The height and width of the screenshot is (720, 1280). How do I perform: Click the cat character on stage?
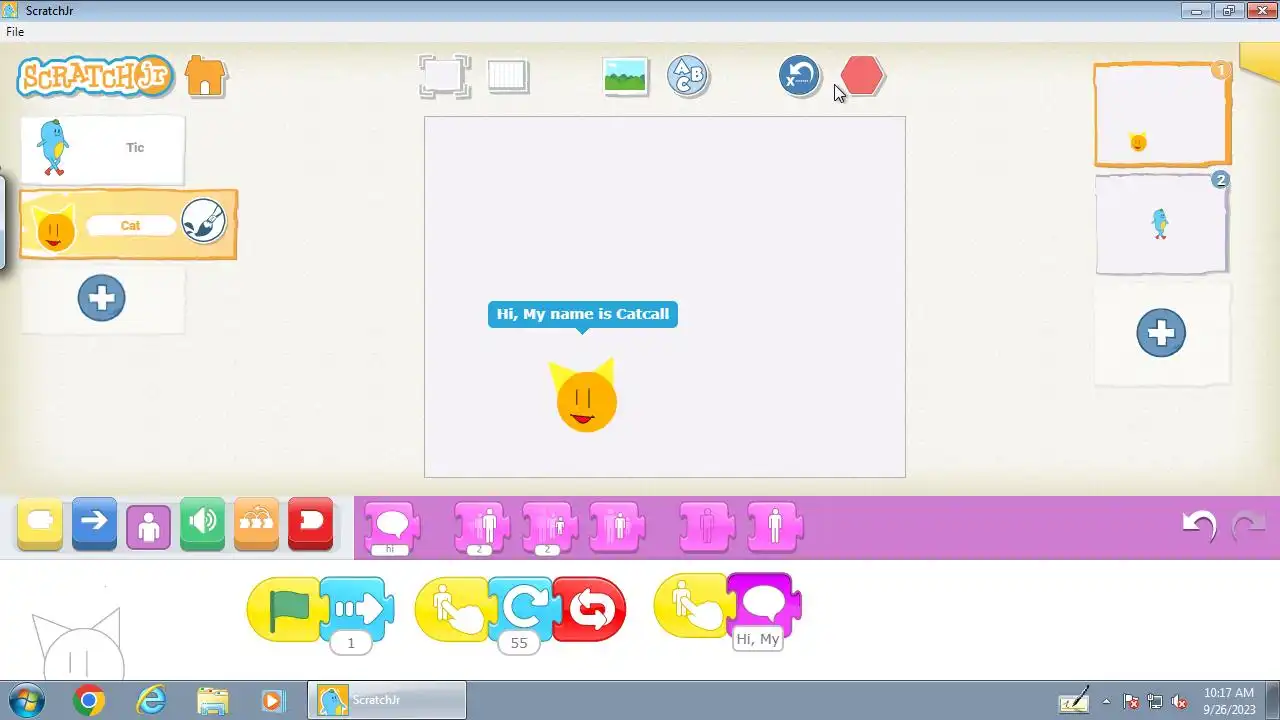[584, 395]
